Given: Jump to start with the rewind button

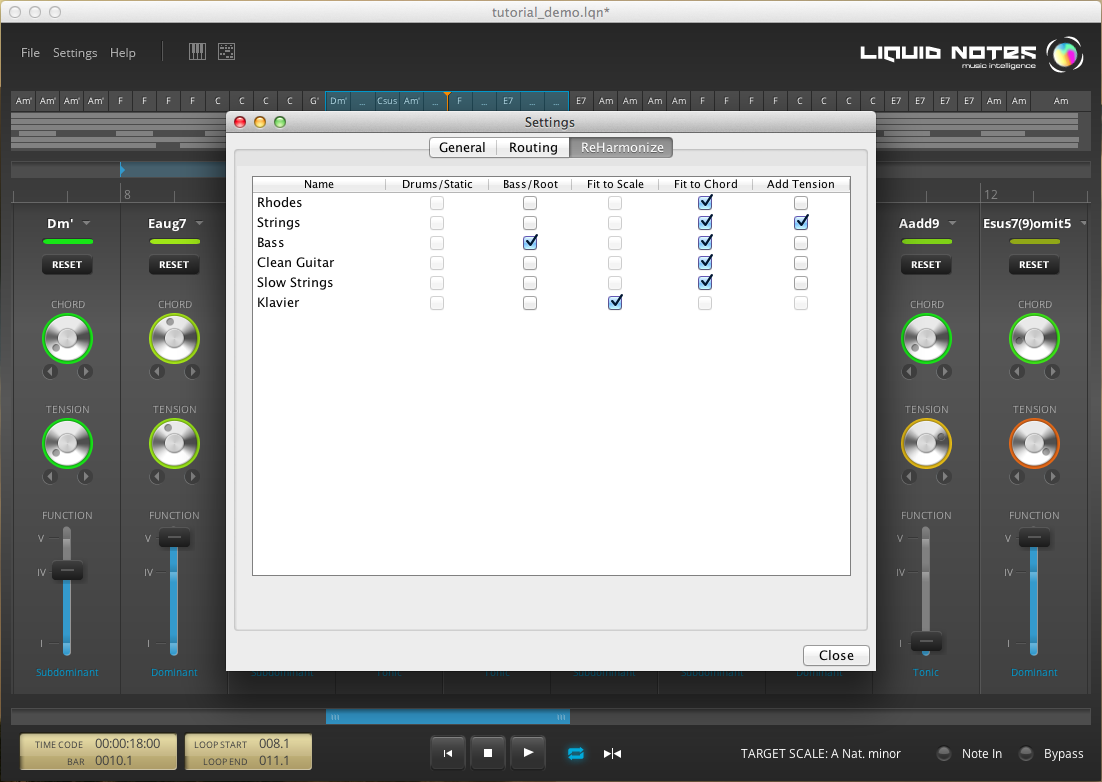Looking at the screenshot, I should pyautogui.click(x=448, y=753).
